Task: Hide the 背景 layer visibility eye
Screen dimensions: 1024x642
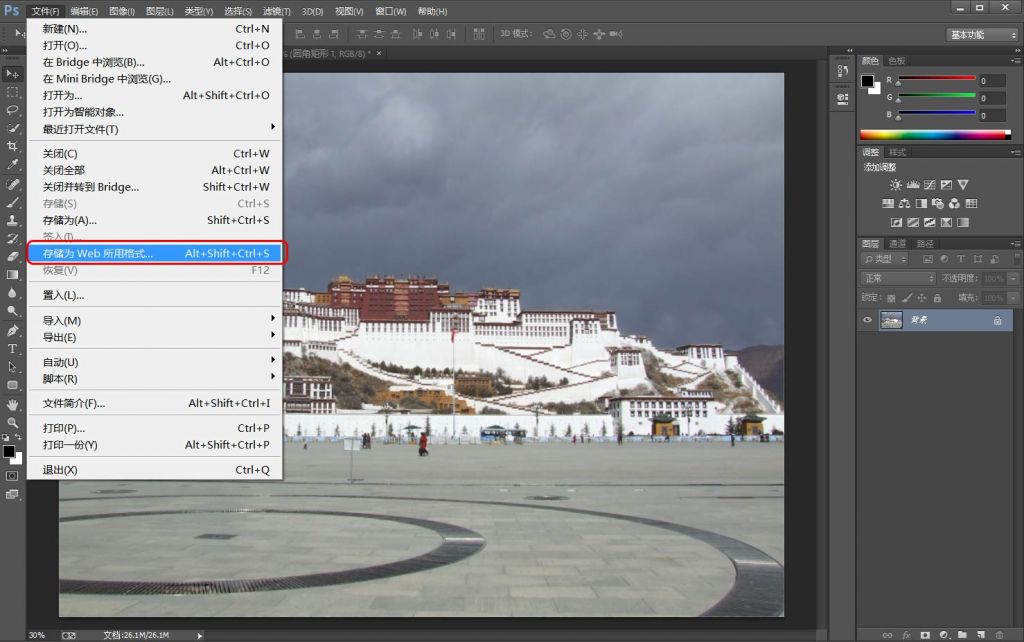Action: [866, 320]
